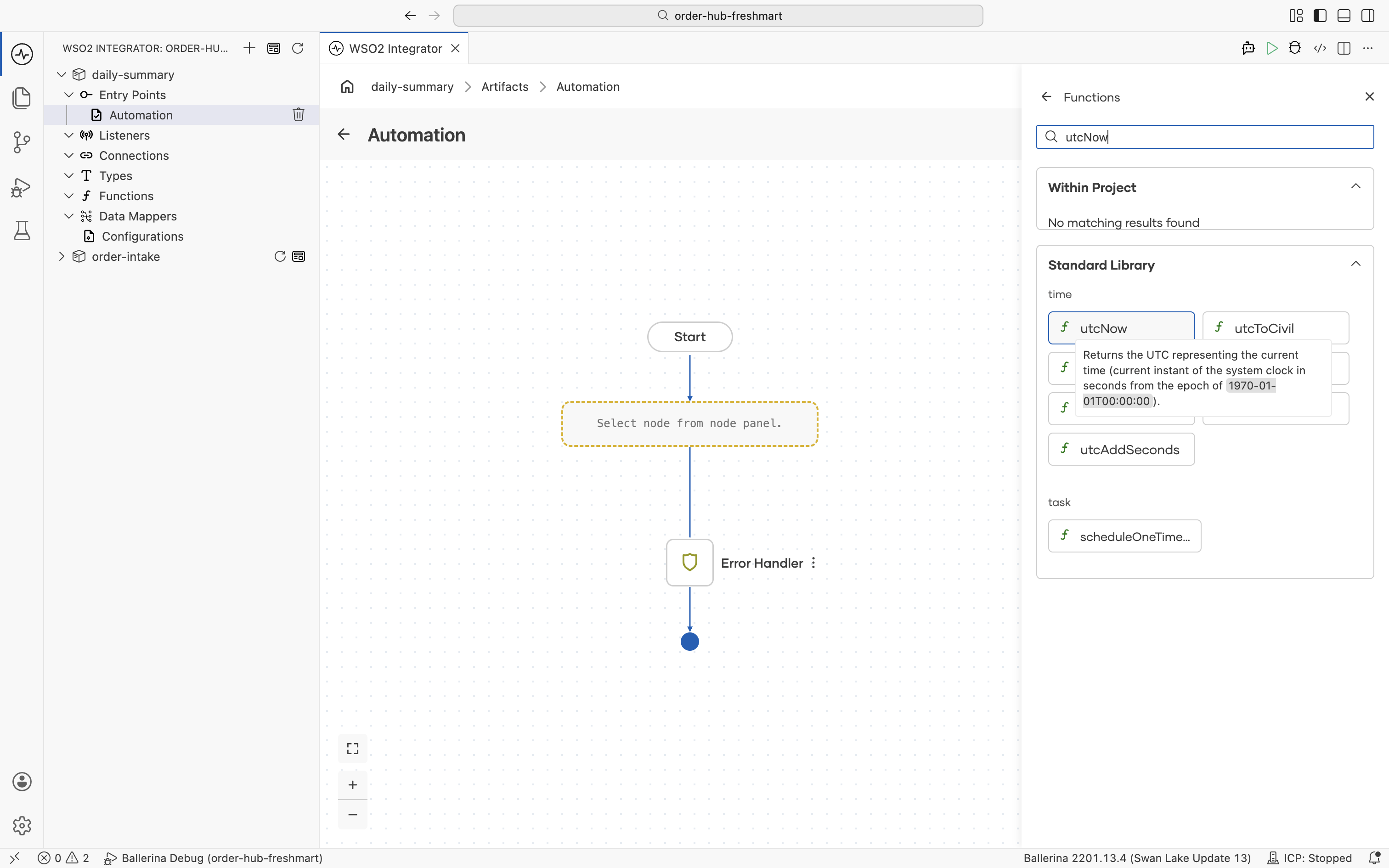Viewport: 1389px width, 868px height.
Task: Show source code icon in toolbar
Action: pyautogui.click(x=1320, y=48)
